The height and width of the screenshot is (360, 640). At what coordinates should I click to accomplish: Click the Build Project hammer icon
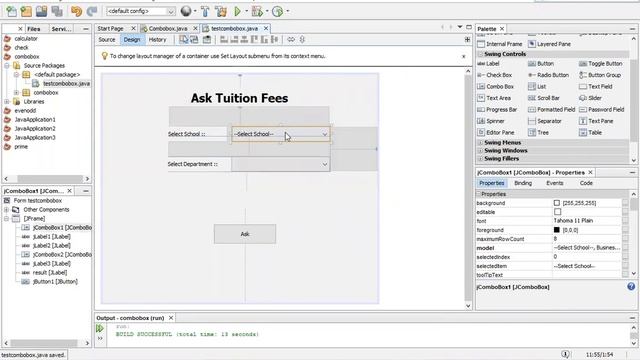click(205, 11)
